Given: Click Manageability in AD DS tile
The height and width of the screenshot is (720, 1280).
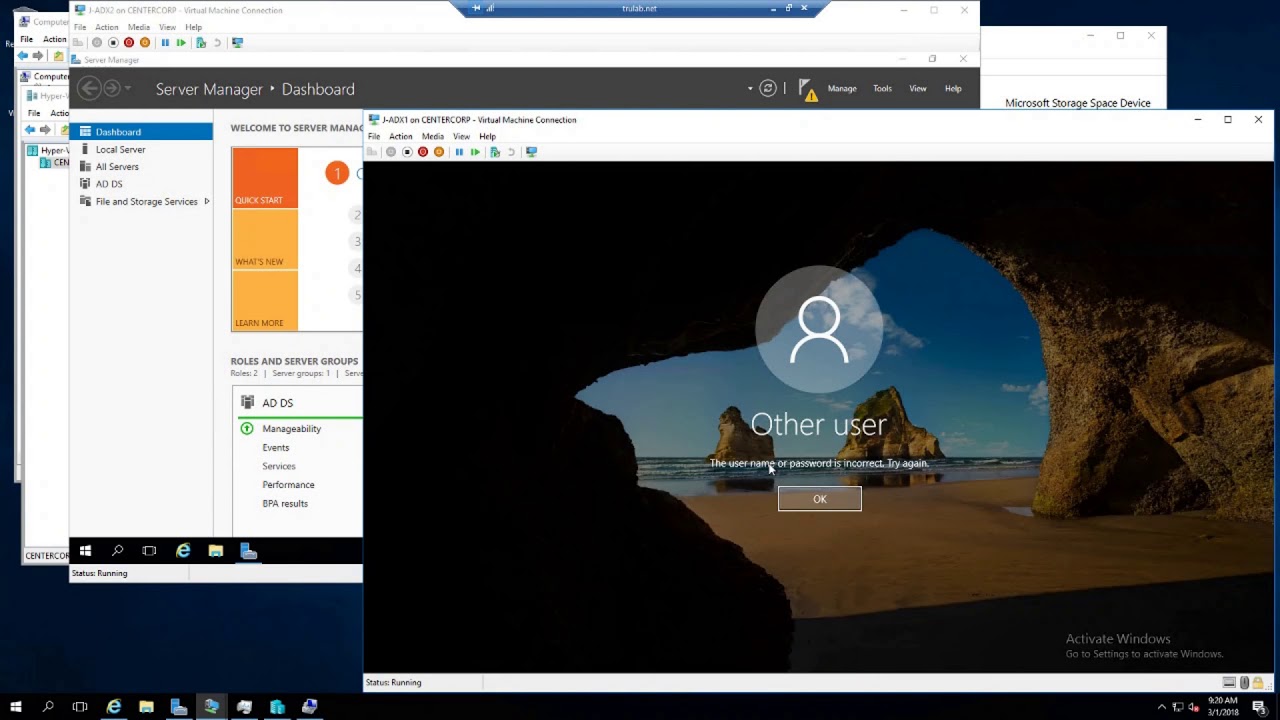Looking at the screenshot, I should click(x=291, y=428).
